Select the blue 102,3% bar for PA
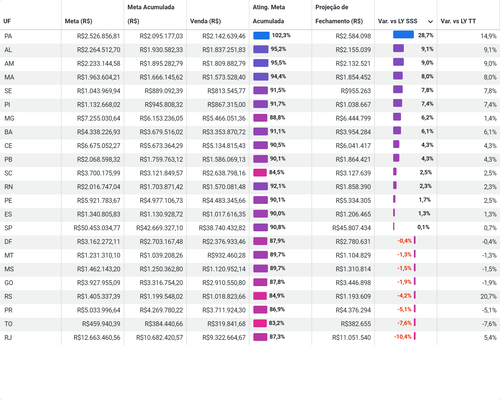Screen dimensions: 500x400 coord(261,35)
